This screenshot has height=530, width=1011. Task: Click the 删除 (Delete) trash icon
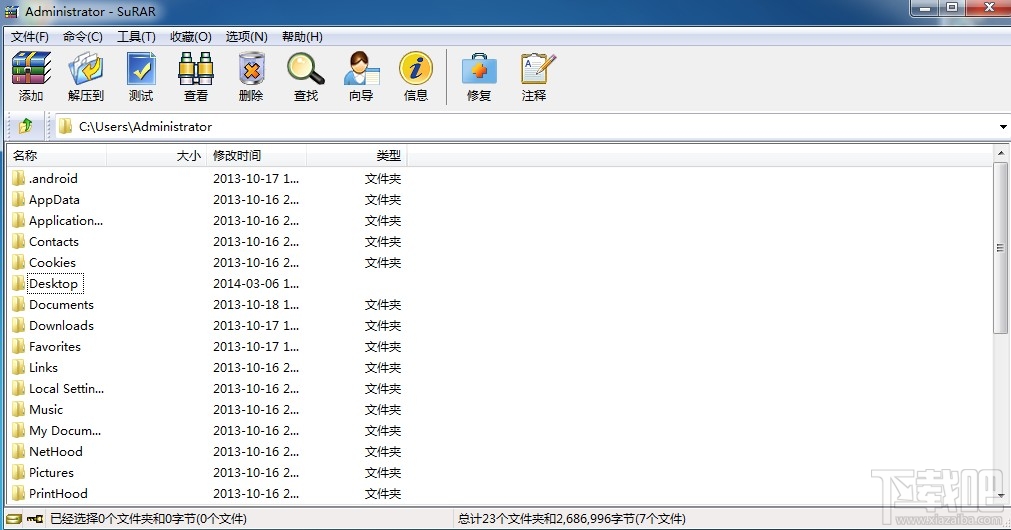[x=251, y=76]
